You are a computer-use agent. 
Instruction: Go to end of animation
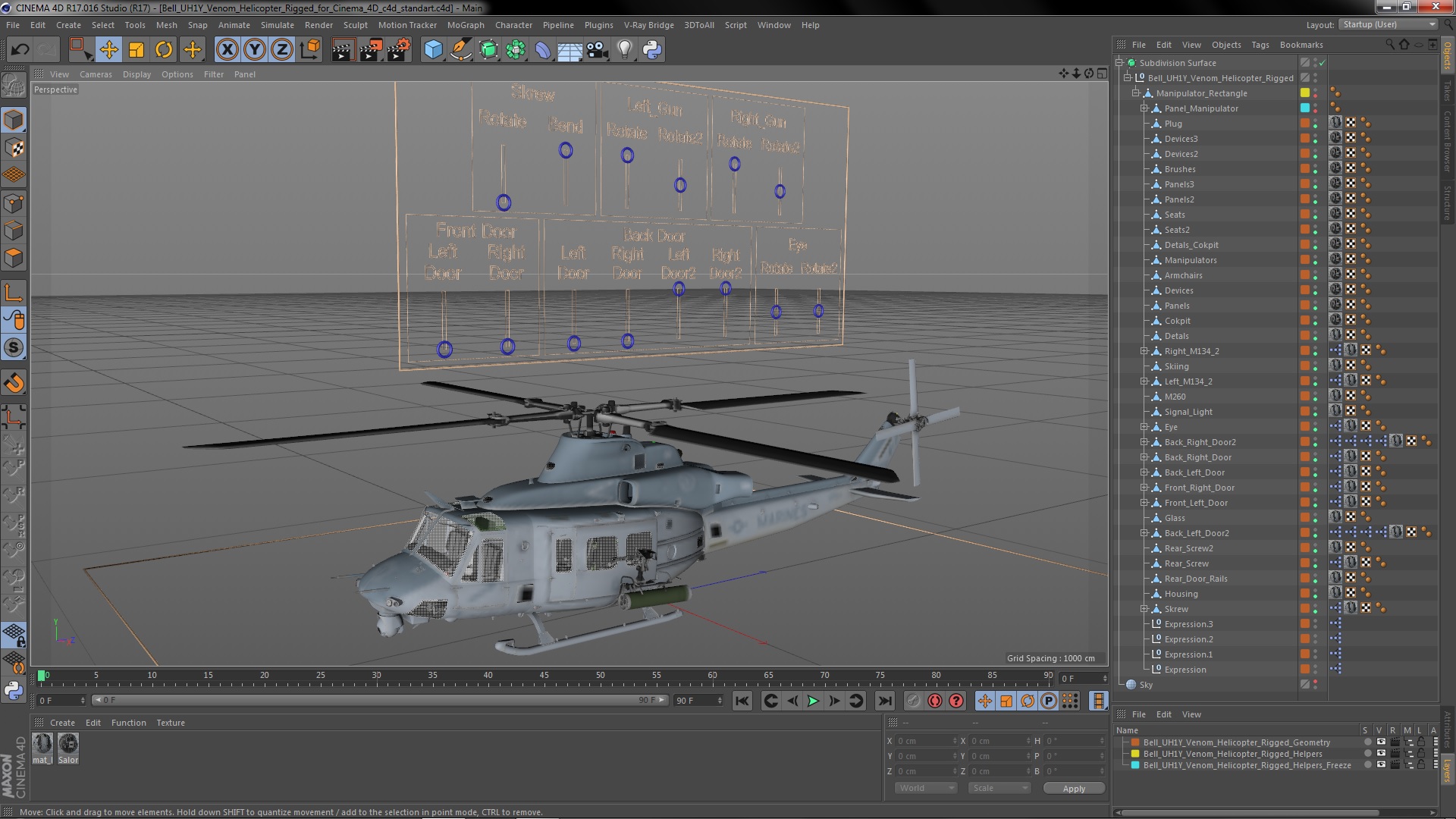coord(884,701)
